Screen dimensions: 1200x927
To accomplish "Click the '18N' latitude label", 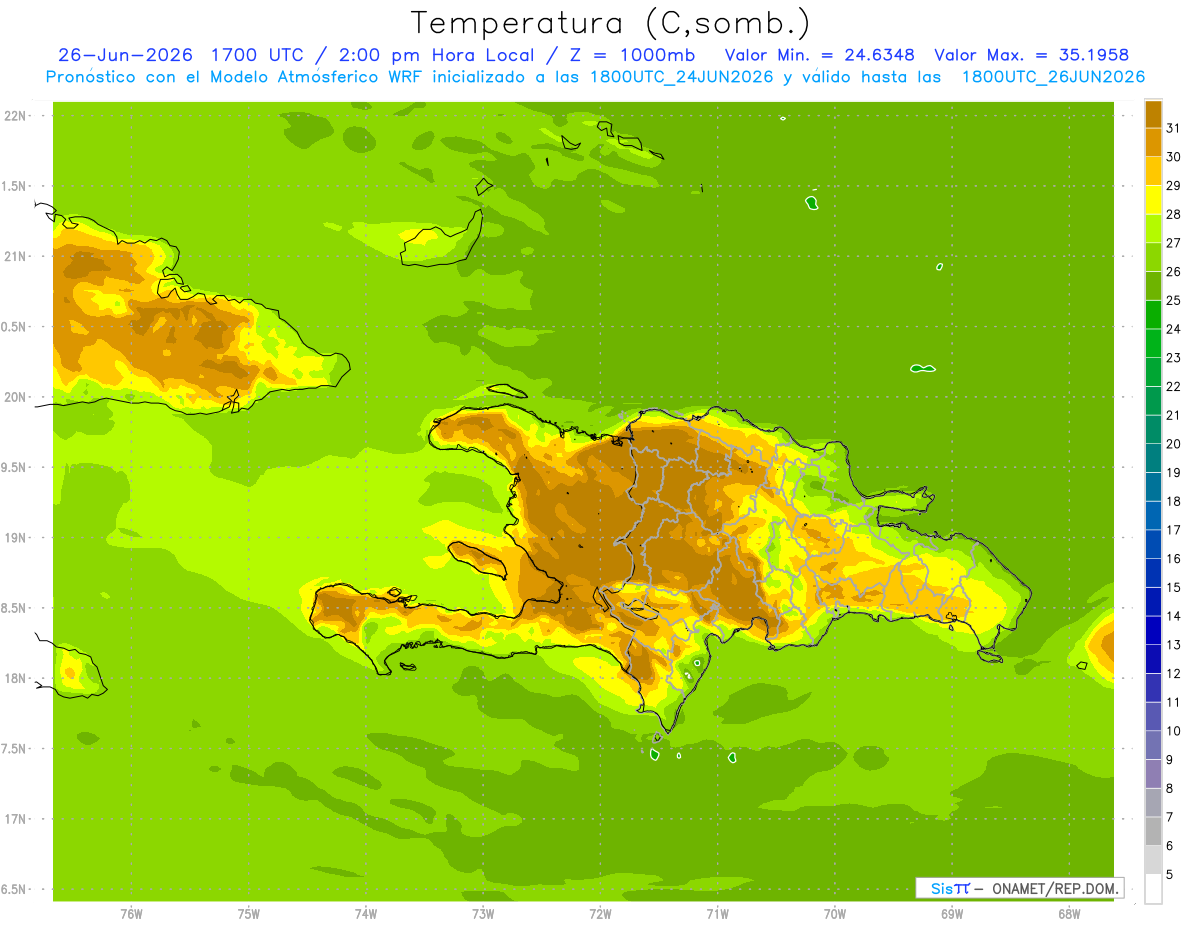I will click(15, 679).
